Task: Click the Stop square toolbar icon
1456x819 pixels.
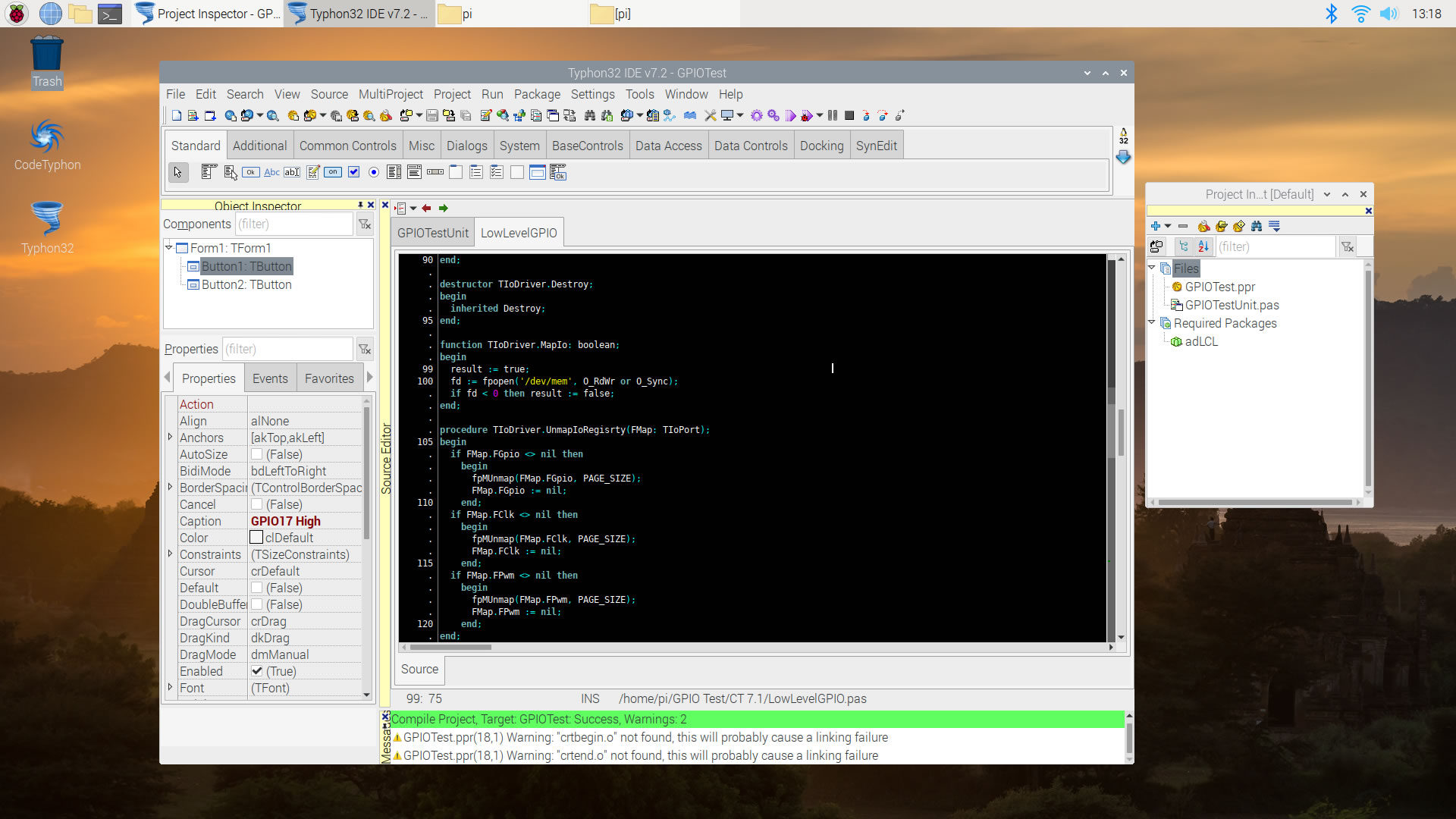Action: tap(849, 115)
